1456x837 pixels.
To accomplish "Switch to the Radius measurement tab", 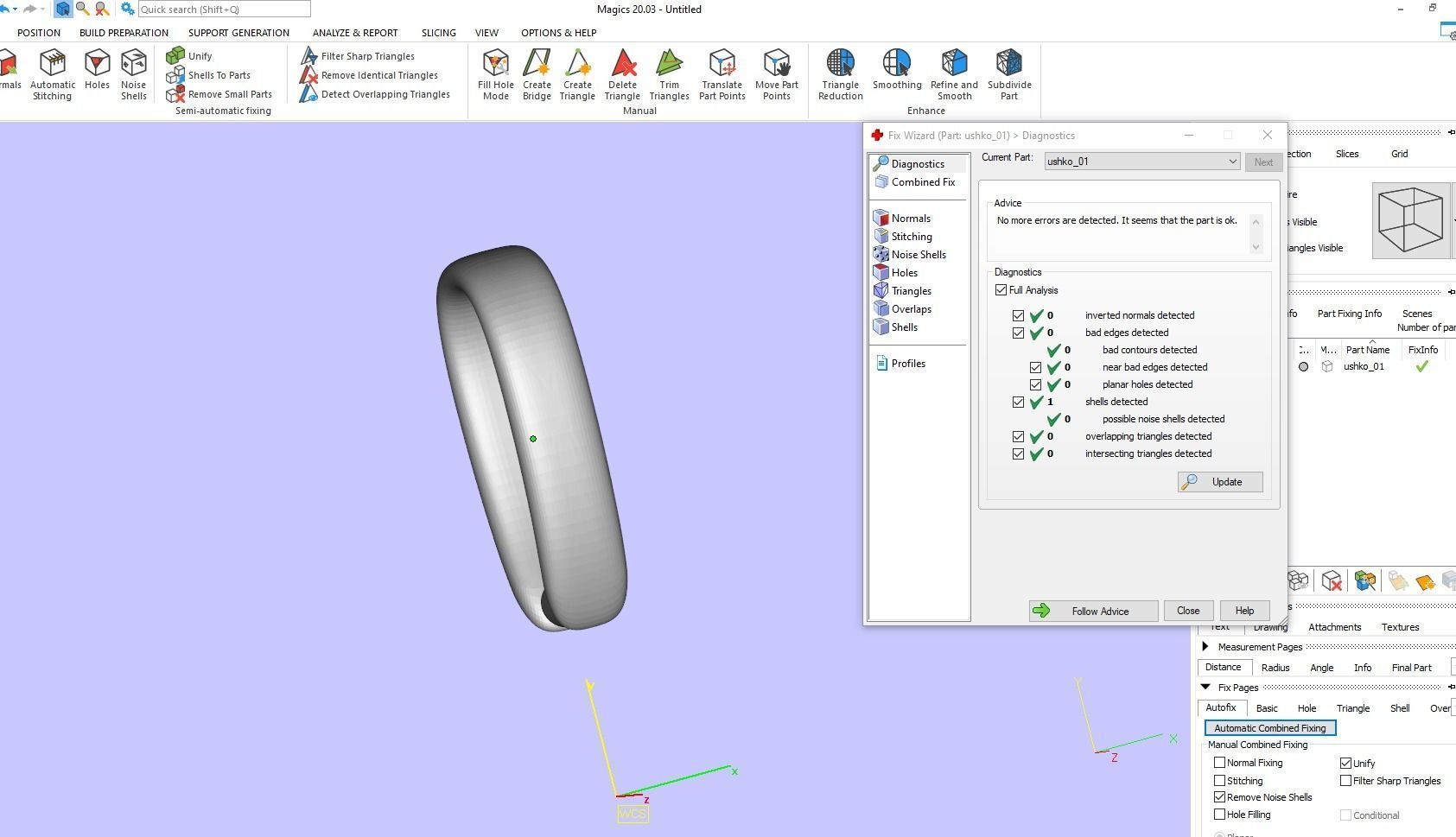I will [1275, 668].
